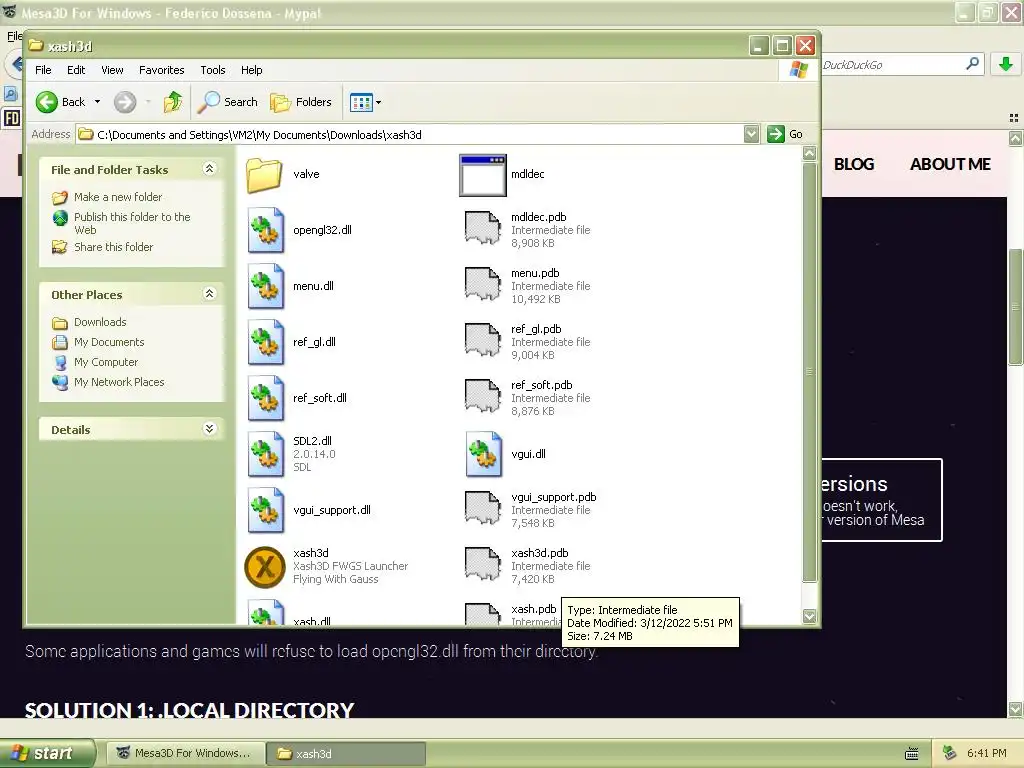Select the xash3d.pdb file icon
The image size is (1024, 768).
[x=483, y=564]
